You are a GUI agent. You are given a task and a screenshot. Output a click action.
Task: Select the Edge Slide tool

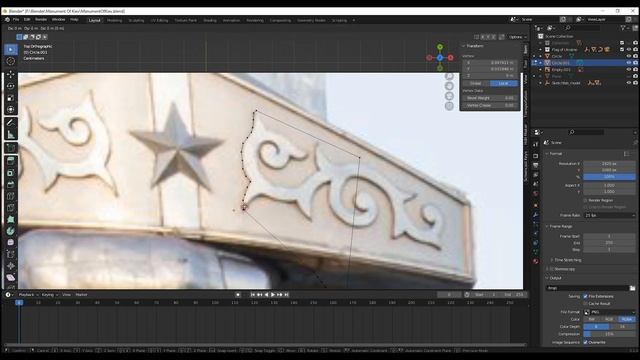pyautogui.click(x=11, y=254)
